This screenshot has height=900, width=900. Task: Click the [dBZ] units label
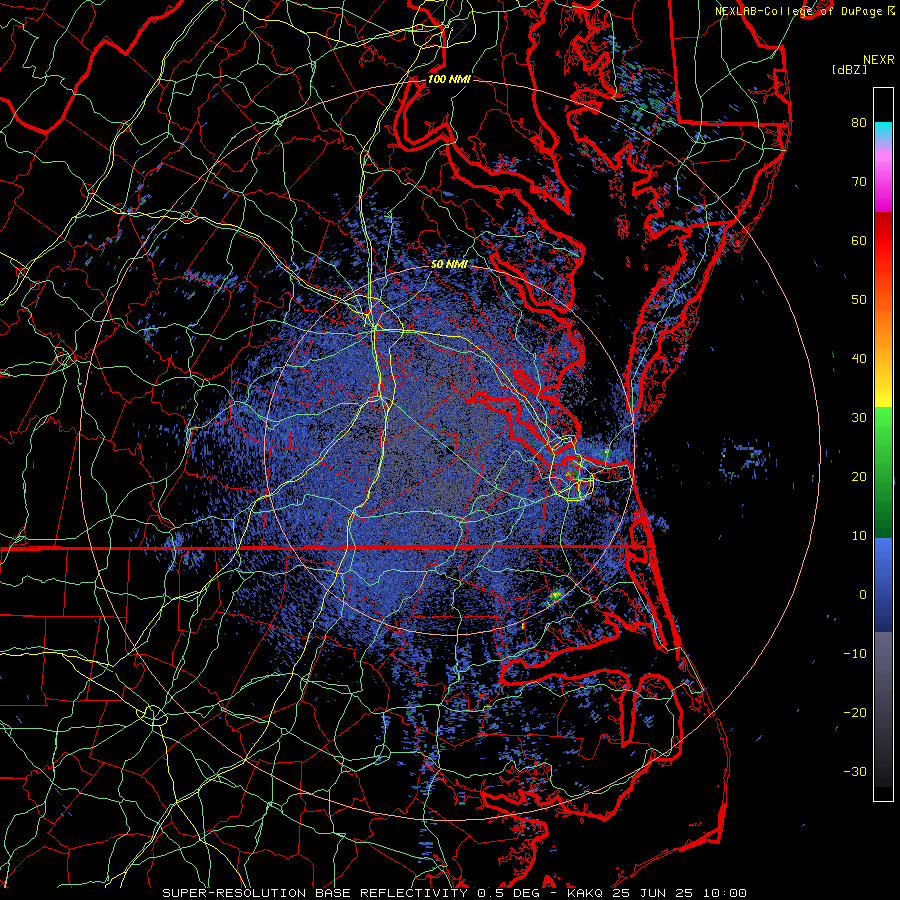point(849,69)
